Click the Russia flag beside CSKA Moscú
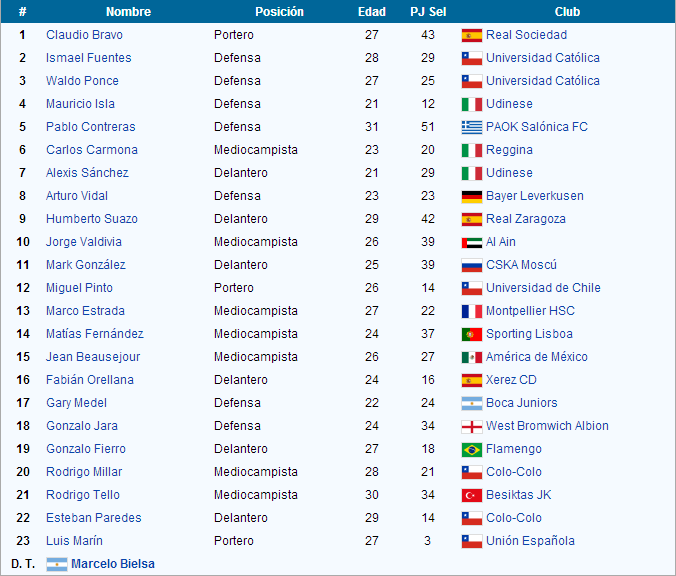 click(472, 265)
